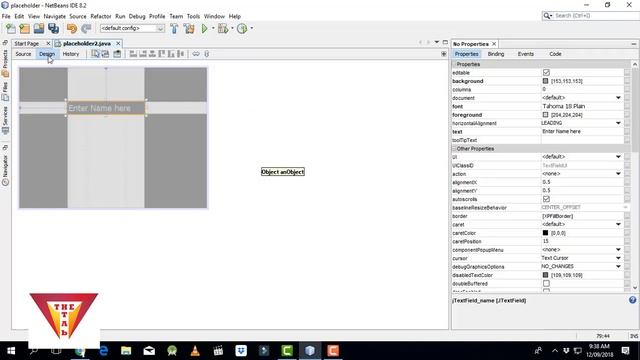
Task: Click the align bottom in row icon
Action: (171, 54)
